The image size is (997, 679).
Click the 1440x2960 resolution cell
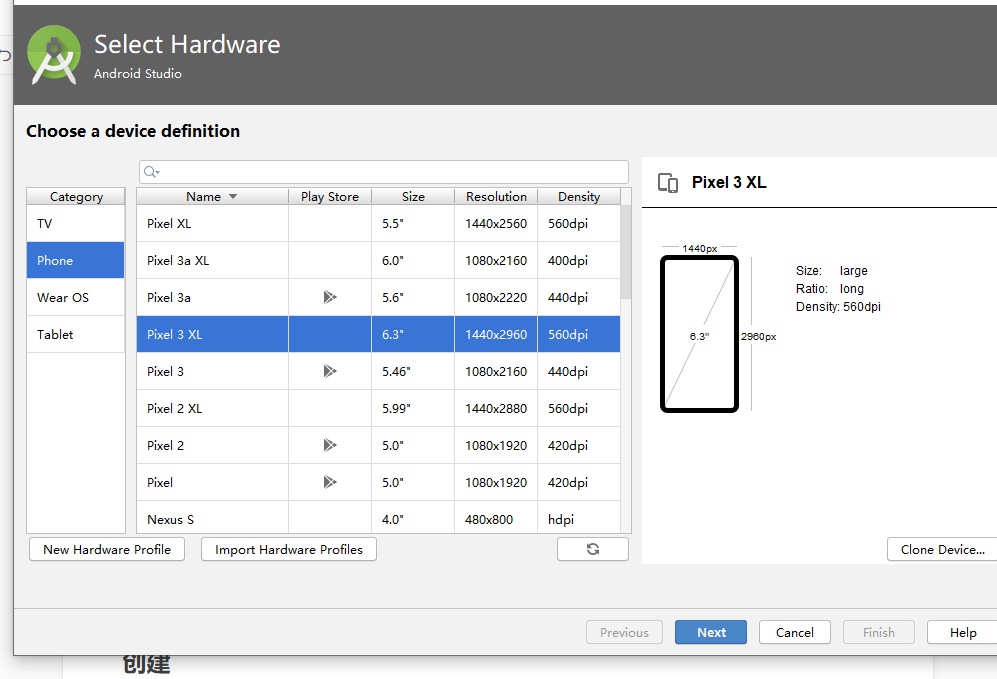[496, 334]
